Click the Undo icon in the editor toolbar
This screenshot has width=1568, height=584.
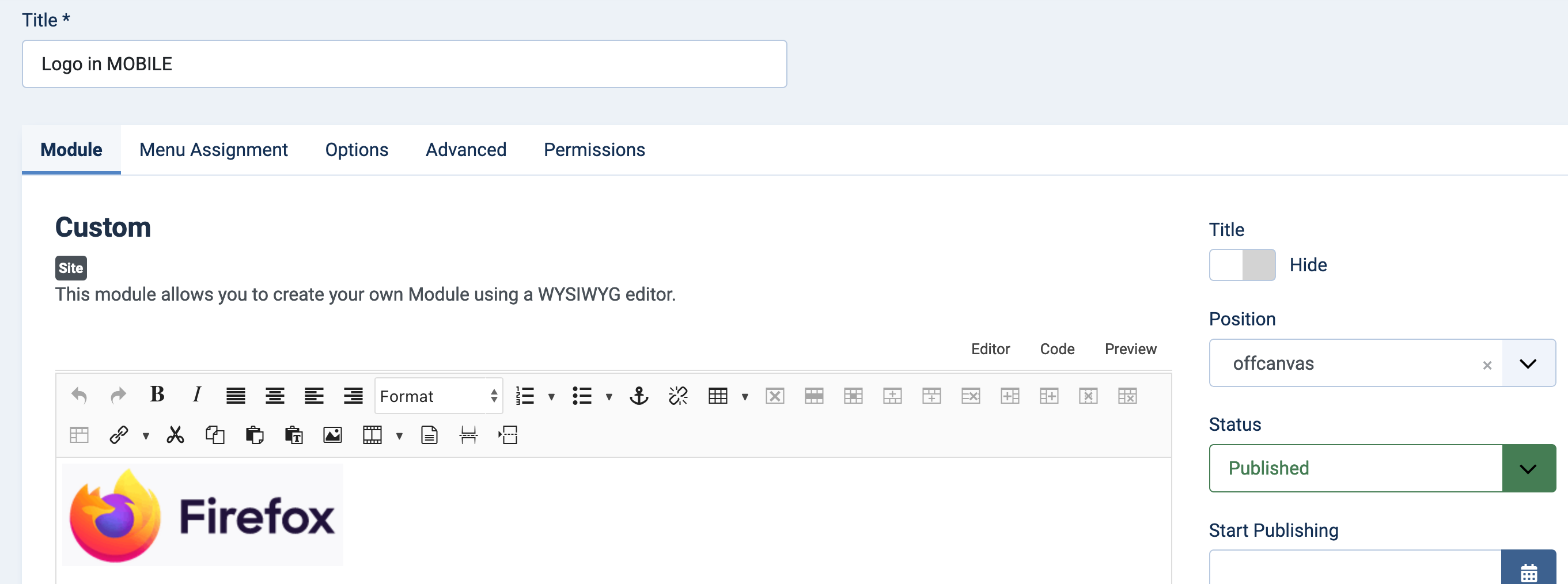coord(79,396)
